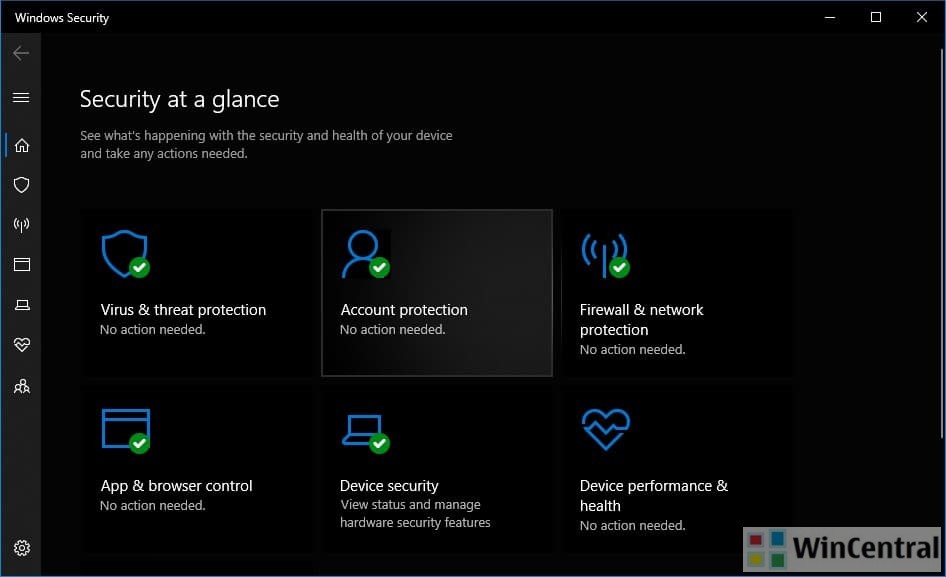
Task: Click the back arrow in the sidebar
Action: 21,53
